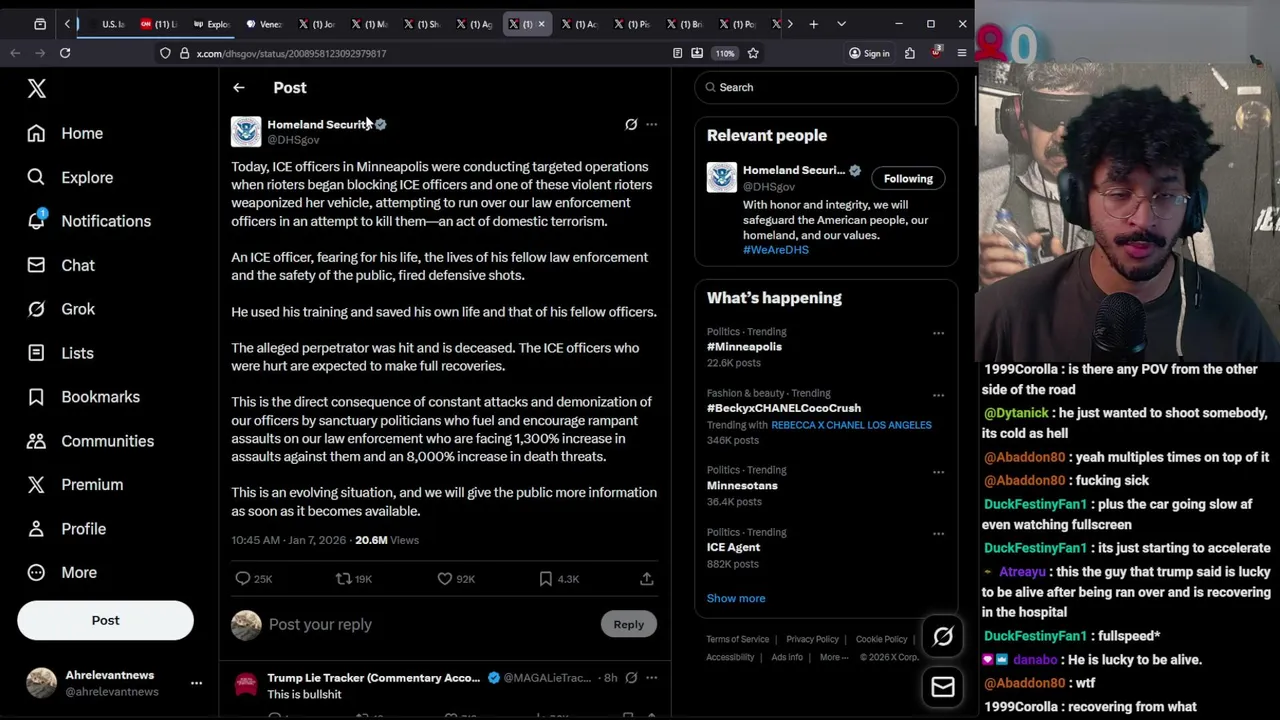Click the verified badge next to Homeland Security
Image resolution: width=1280 pixels, height=720 pixels.
click(x=381, y=124)
